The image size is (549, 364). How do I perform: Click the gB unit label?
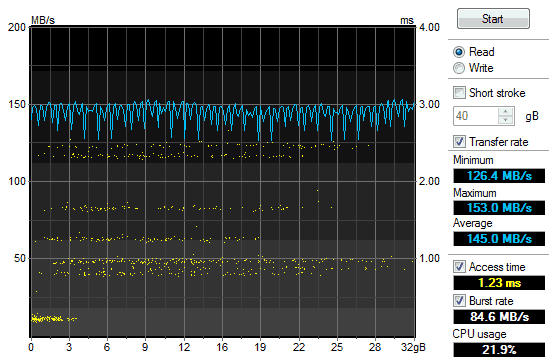coord(532,117)
